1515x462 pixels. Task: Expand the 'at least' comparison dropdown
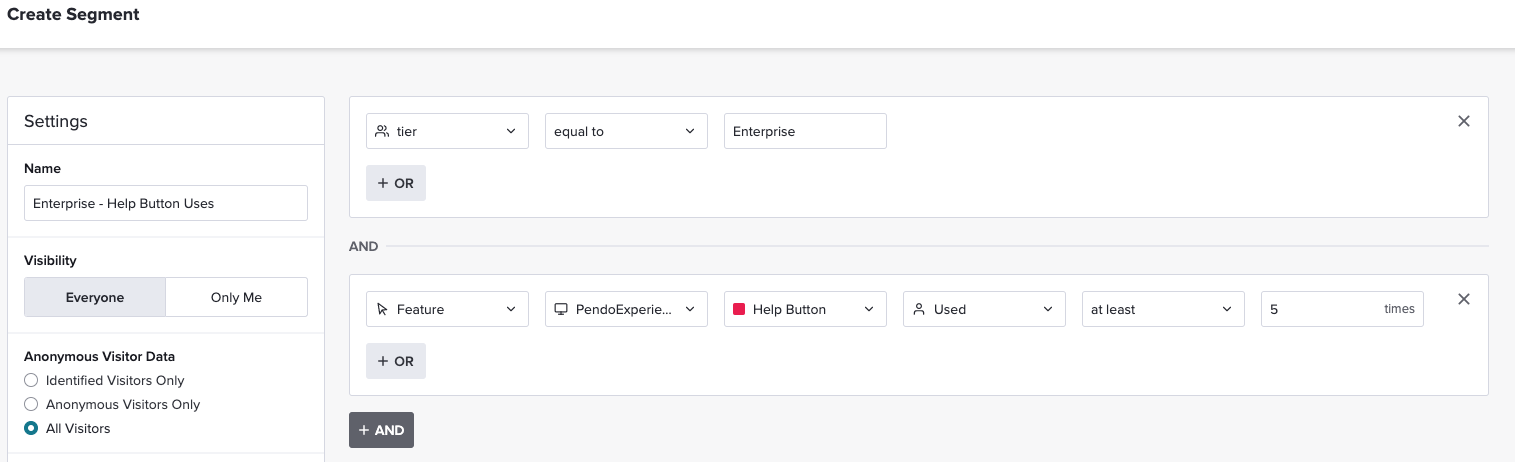click(x=1163, y=309)
